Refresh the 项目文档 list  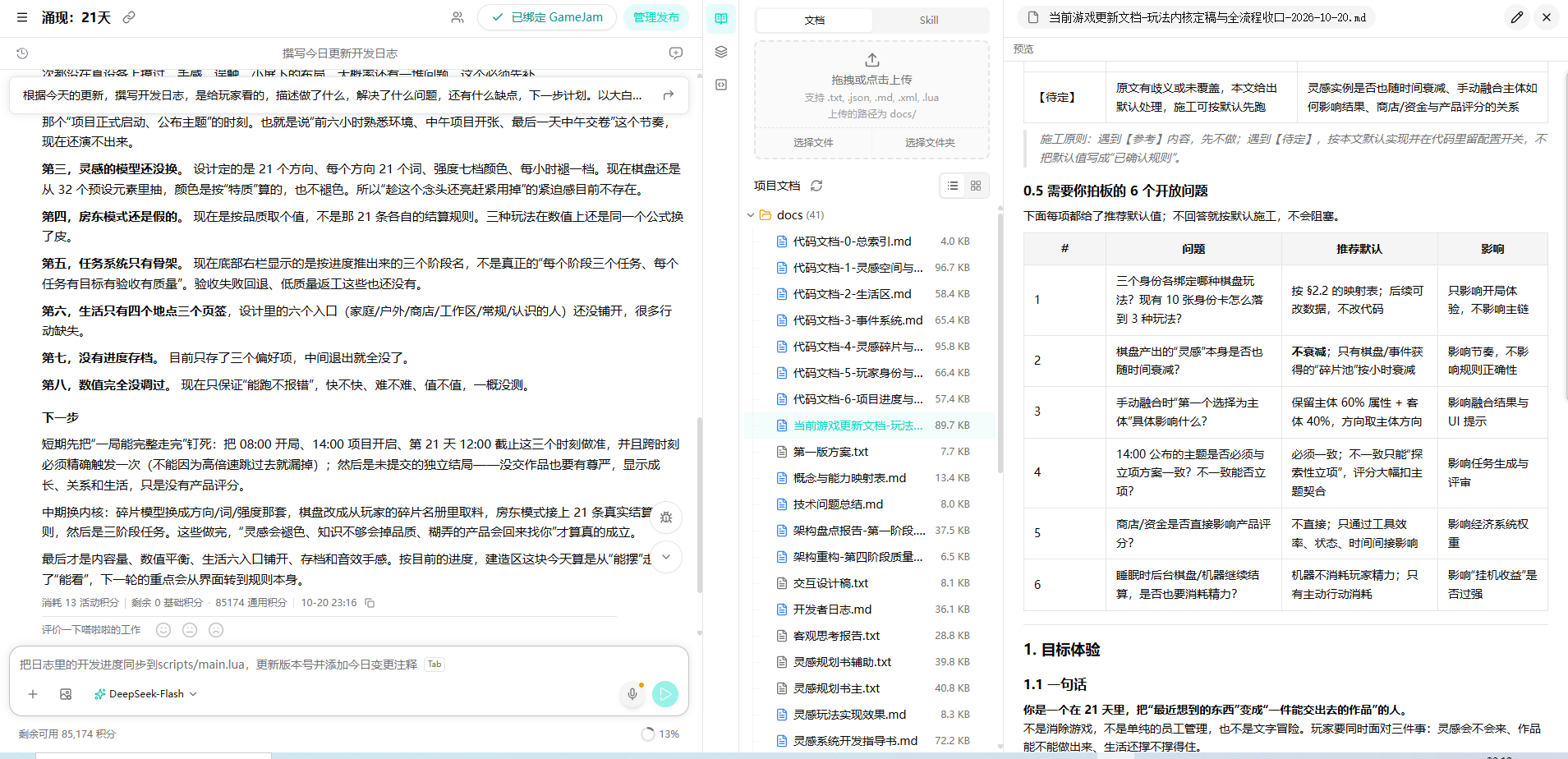tap(816, 186)
